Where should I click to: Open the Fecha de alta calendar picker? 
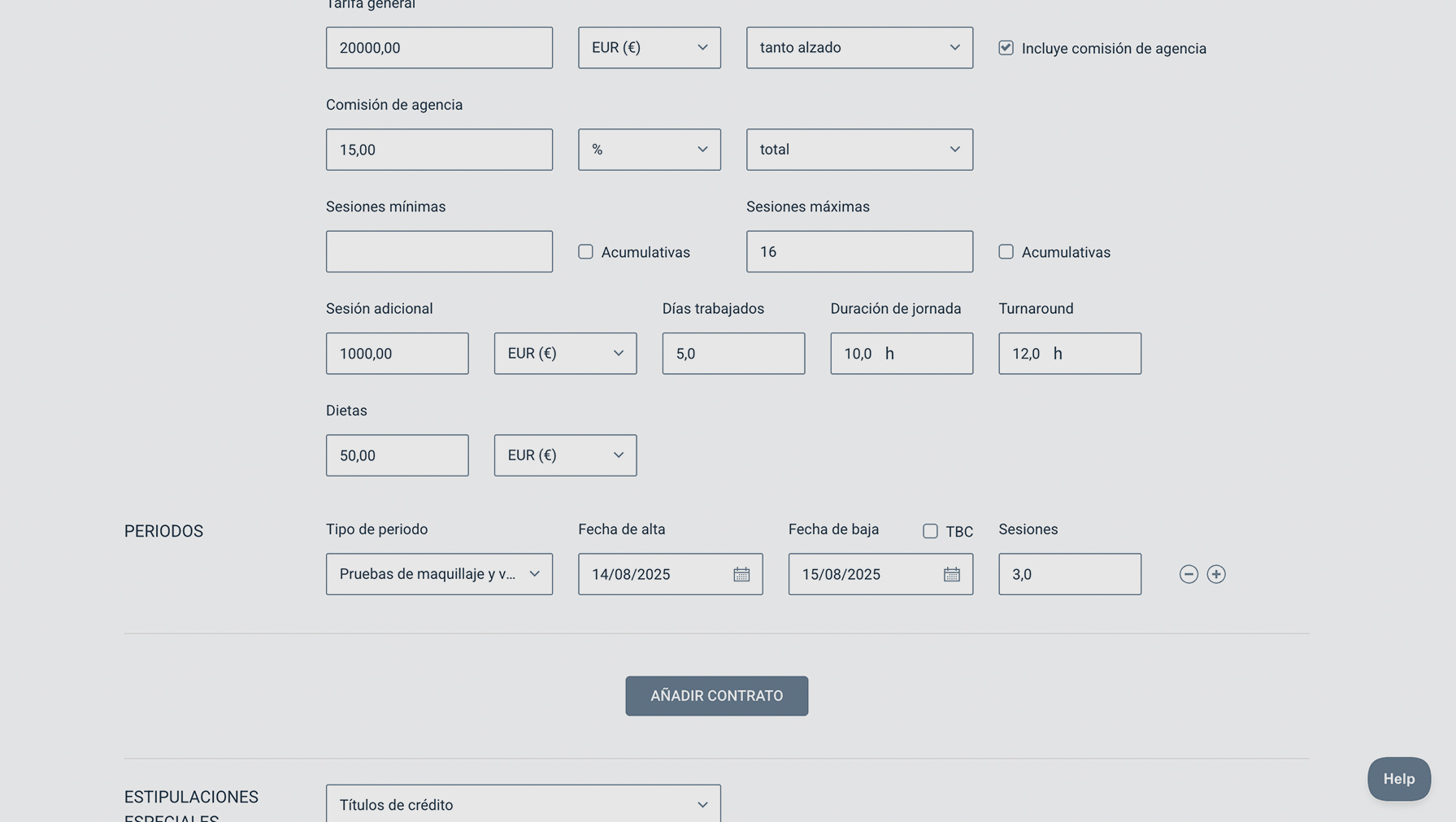[741, 575]
